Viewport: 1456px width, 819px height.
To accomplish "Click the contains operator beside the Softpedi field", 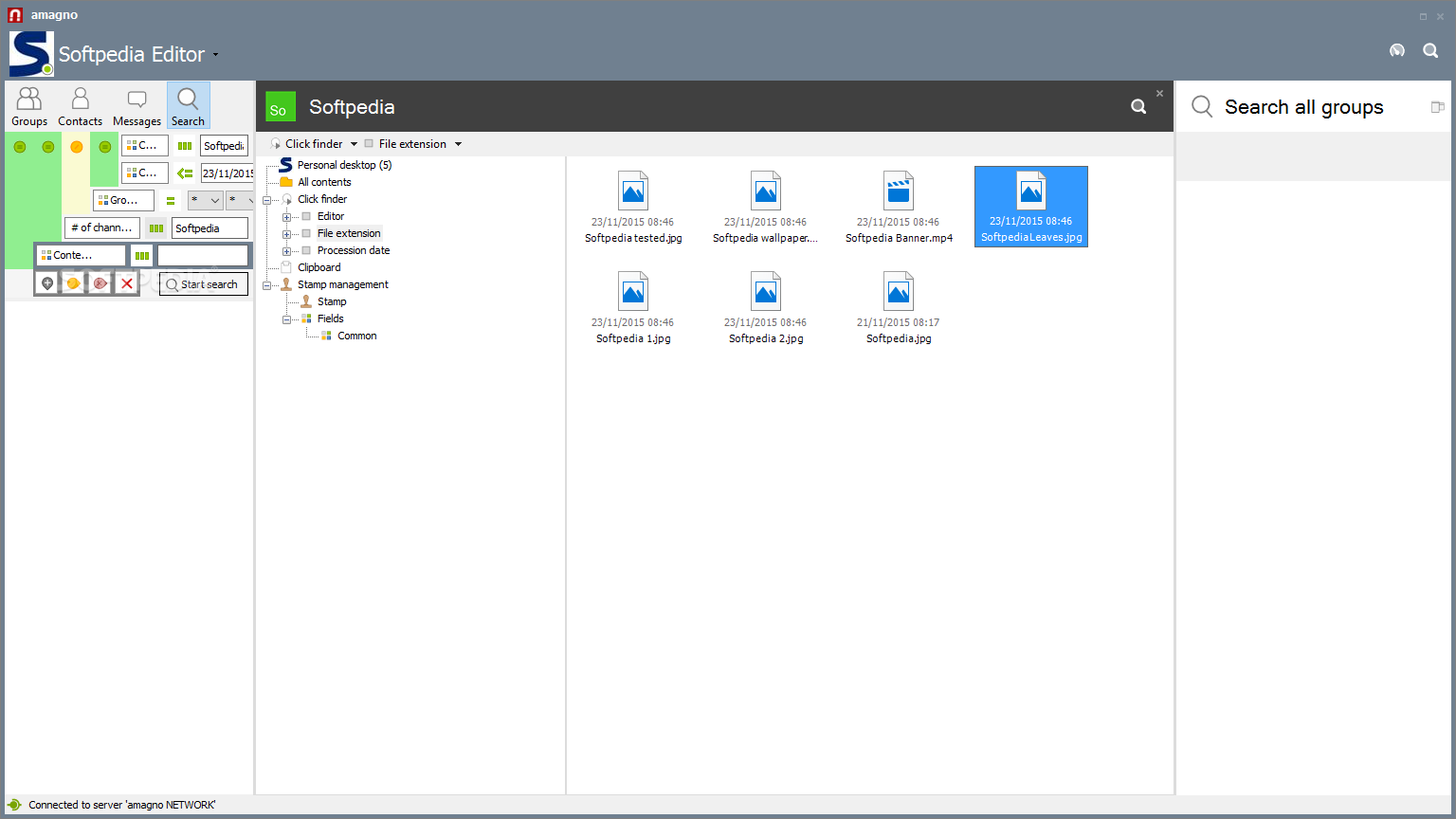I will pos(185,146).
